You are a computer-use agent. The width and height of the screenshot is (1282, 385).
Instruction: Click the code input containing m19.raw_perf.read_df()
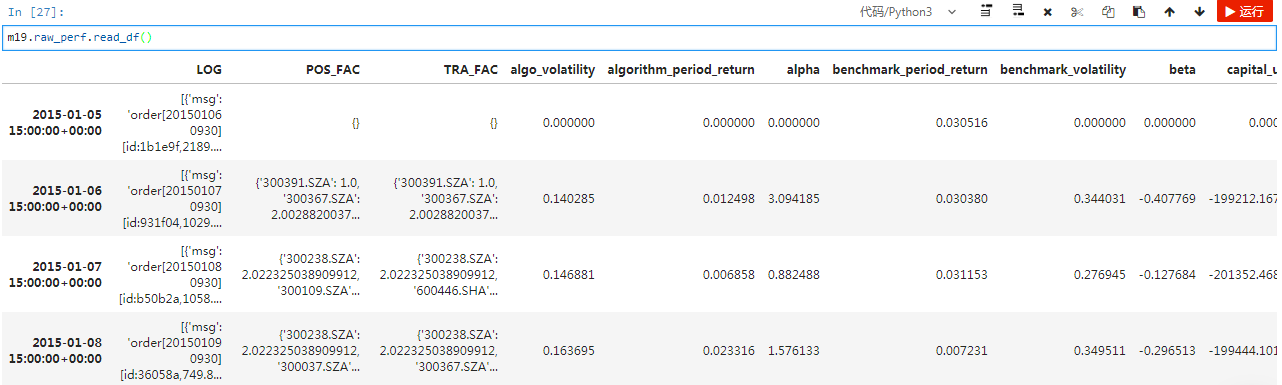(640, 38)
